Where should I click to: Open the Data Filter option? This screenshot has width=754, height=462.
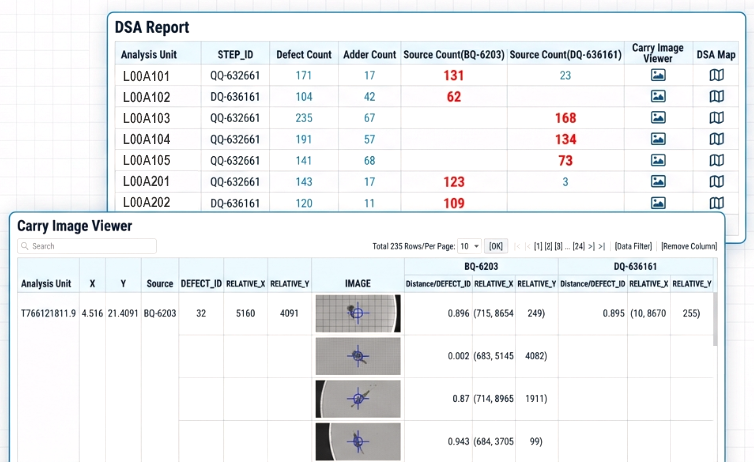click(633, 246)
